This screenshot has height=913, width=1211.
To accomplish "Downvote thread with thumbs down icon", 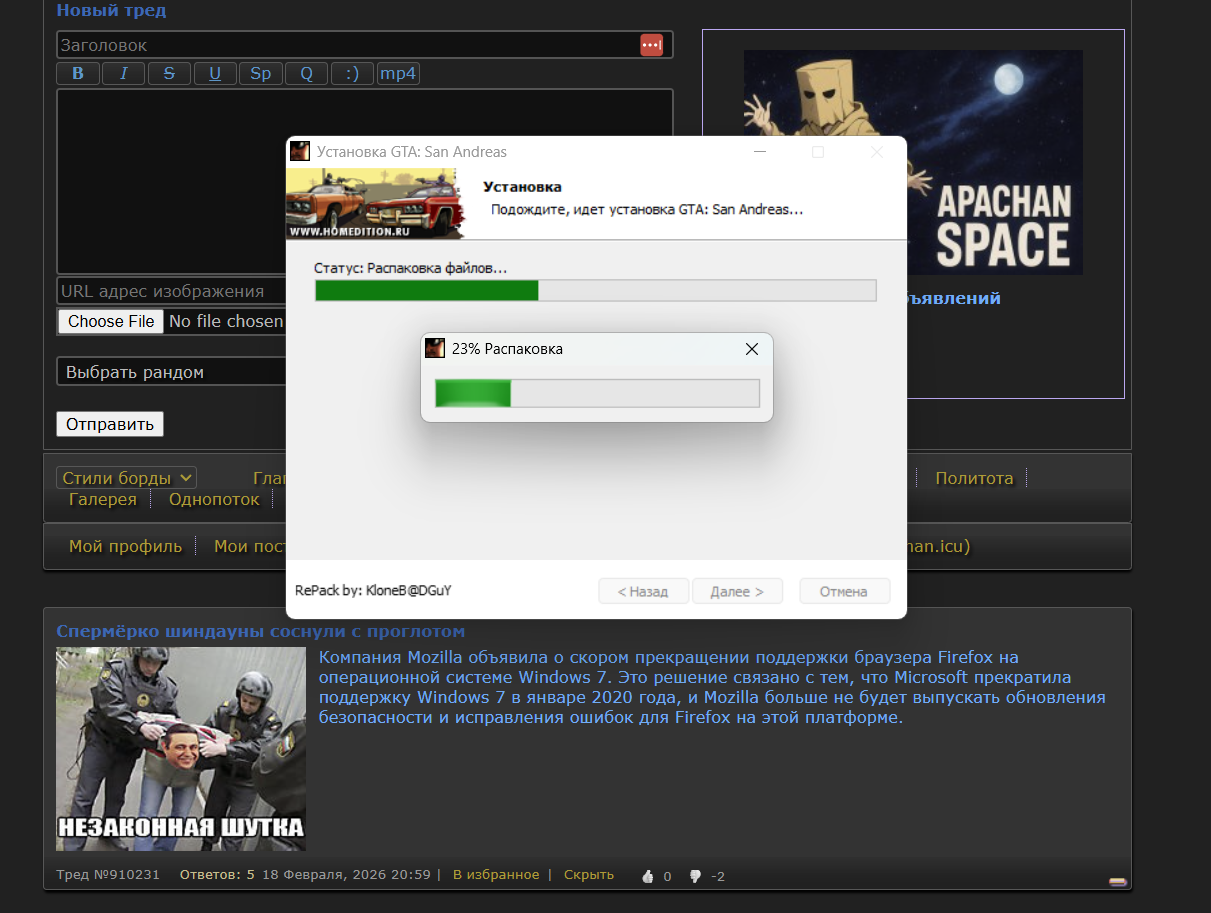I will click(x=695, y=876).
